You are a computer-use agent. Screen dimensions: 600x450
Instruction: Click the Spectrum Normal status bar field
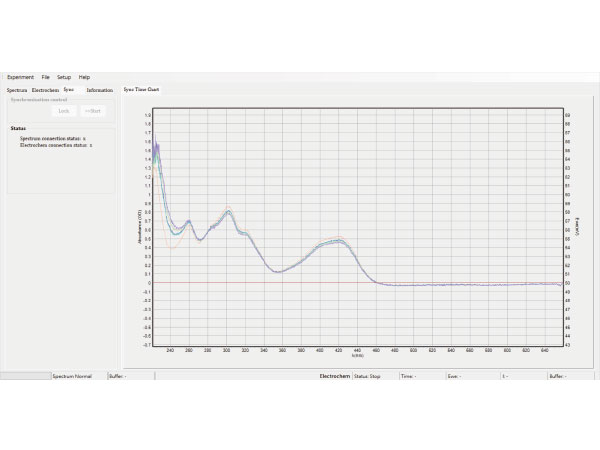72,376
